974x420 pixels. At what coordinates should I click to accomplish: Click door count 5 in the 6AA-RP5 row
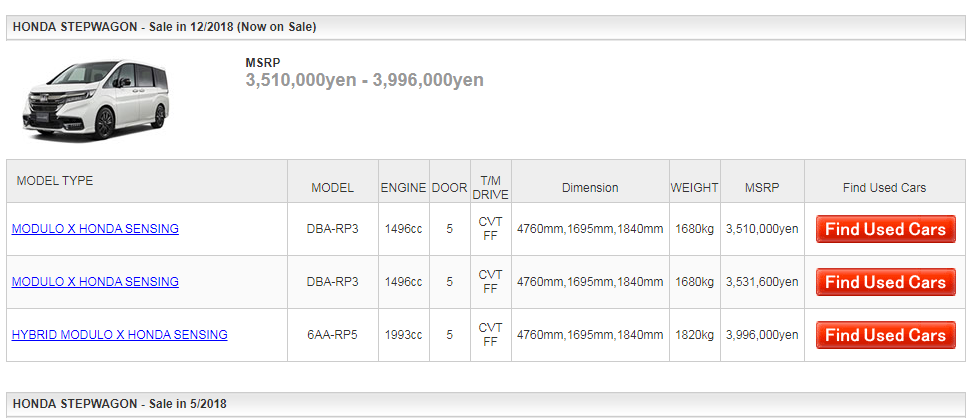449,335
